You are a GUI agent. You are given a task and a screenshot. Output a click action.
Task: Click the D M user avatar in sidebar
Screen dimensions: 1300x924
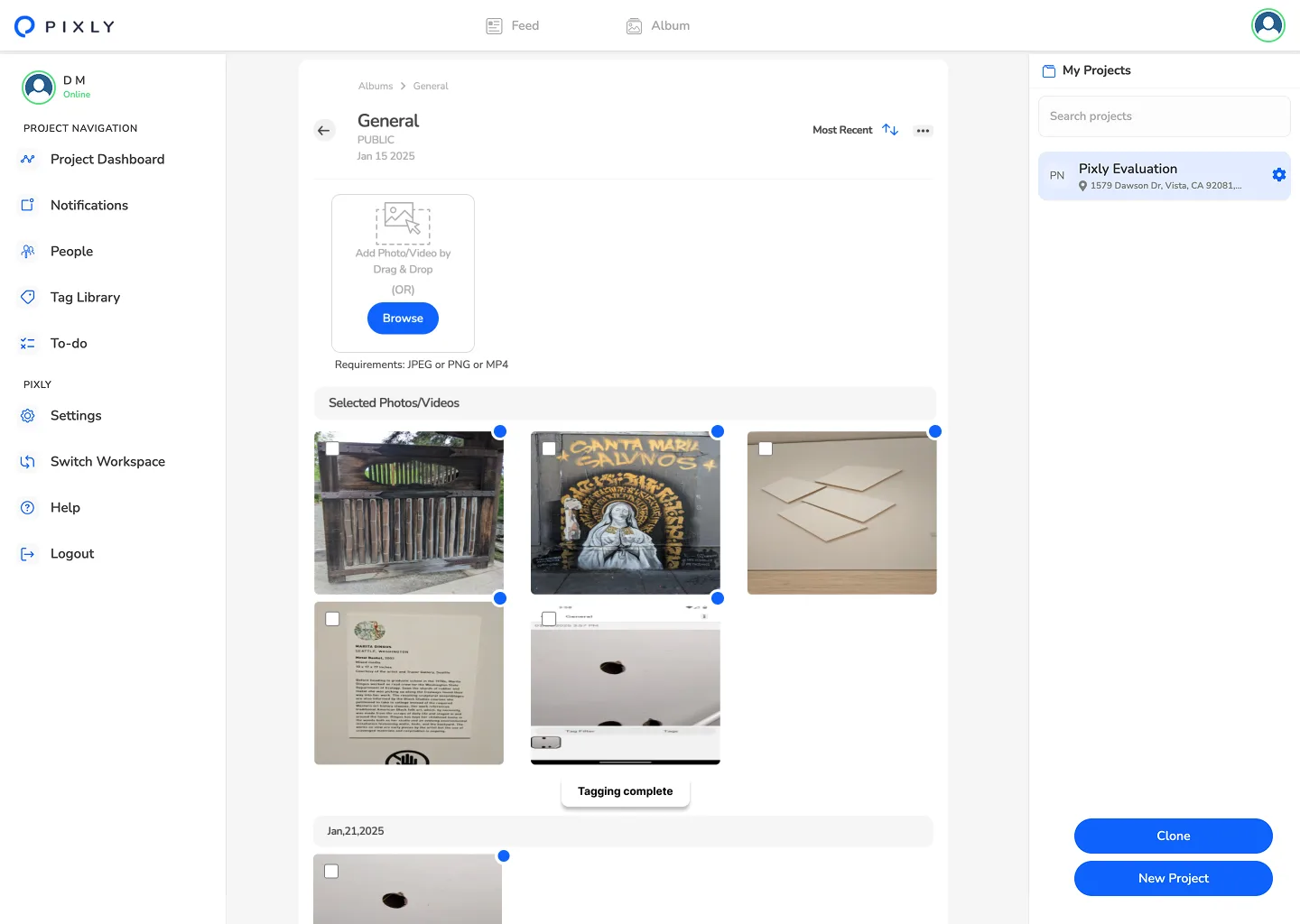pos(39,88)
